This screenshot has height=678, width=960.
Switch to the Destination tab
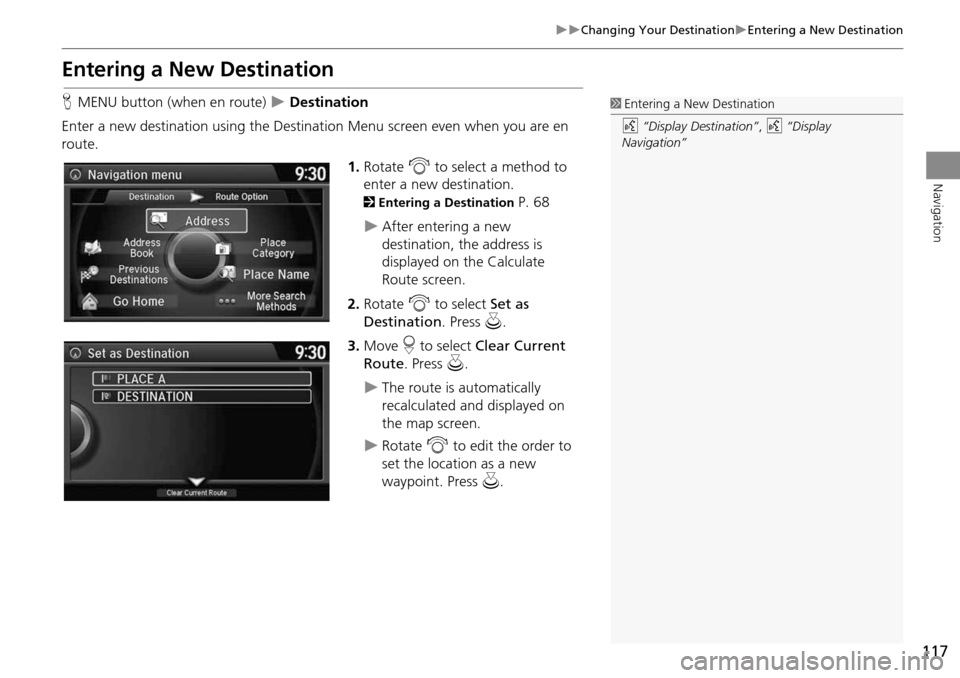(151, 197)
